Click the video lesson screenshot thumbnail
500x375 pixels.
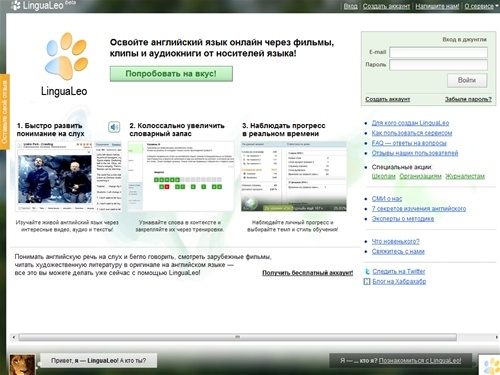click(68, 177)
